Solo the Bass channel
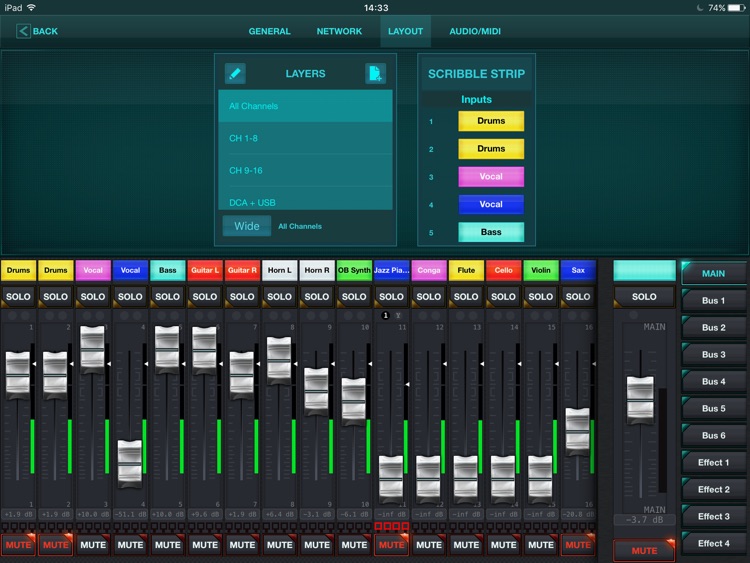The image size is (750, 563). coord(167,296)
